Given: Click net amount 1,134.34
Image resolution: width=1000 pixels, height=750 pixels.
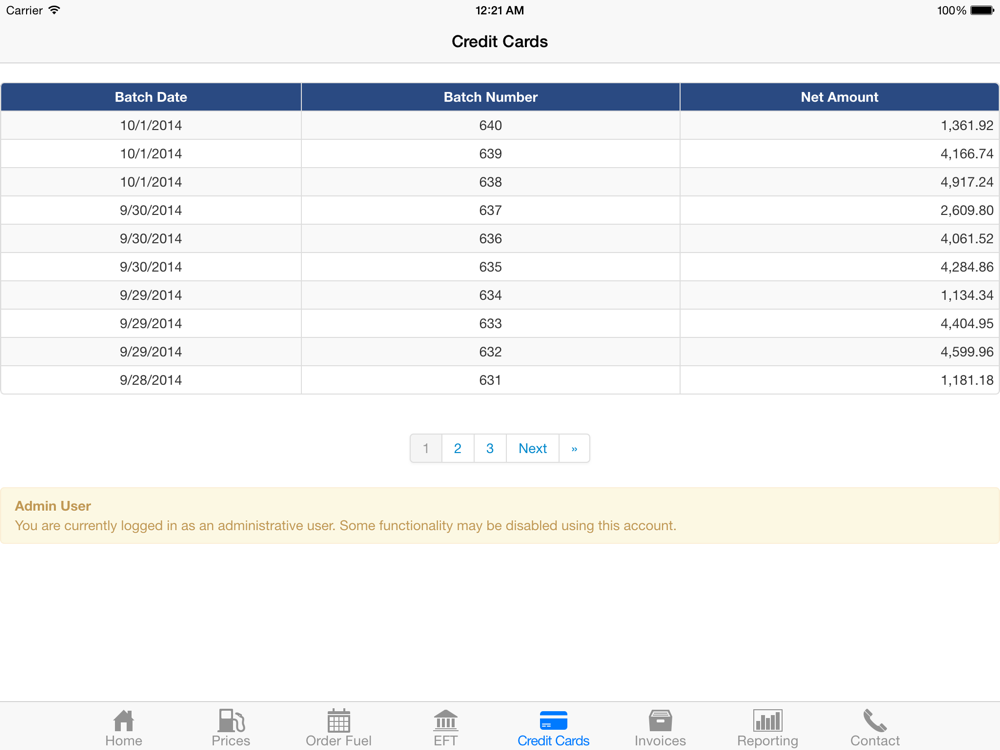Looking at the screenshot, I should tap(967, 295).
